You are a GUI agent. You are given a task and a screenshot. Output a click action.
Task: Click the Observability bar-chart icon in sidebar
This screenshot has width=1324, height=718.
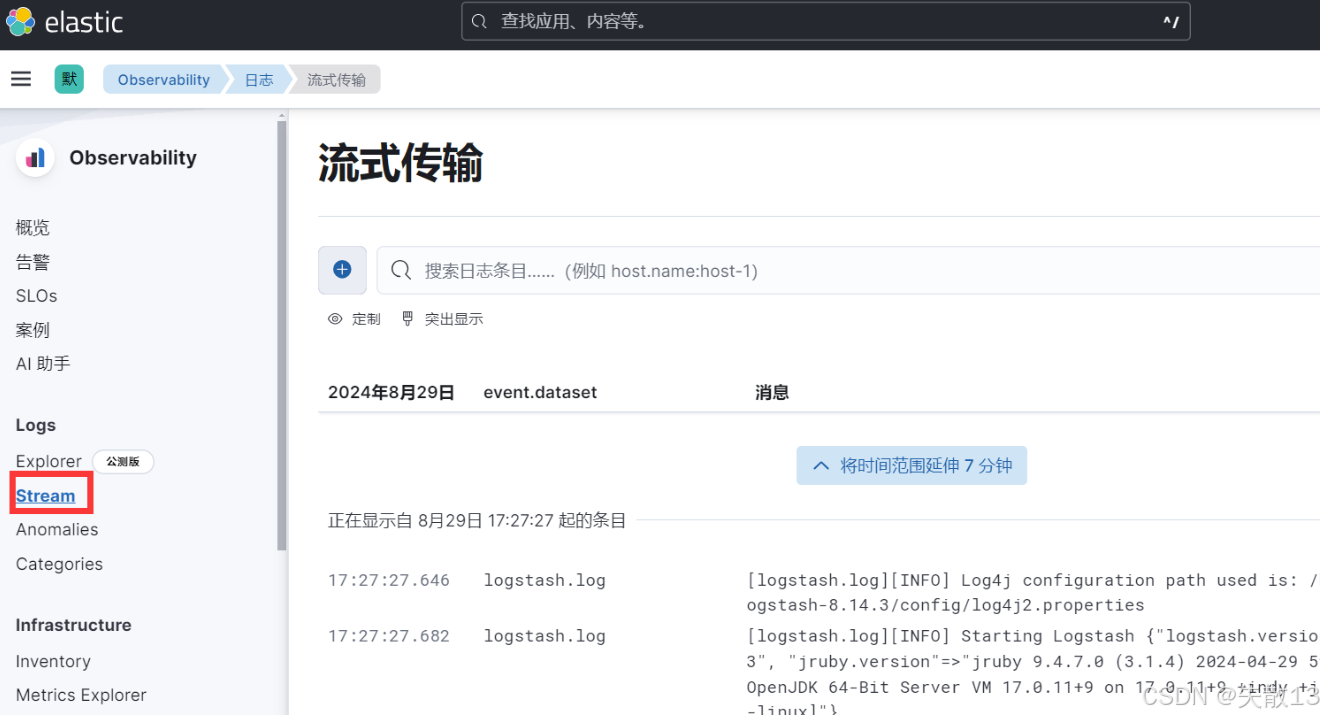click(34, 157)
